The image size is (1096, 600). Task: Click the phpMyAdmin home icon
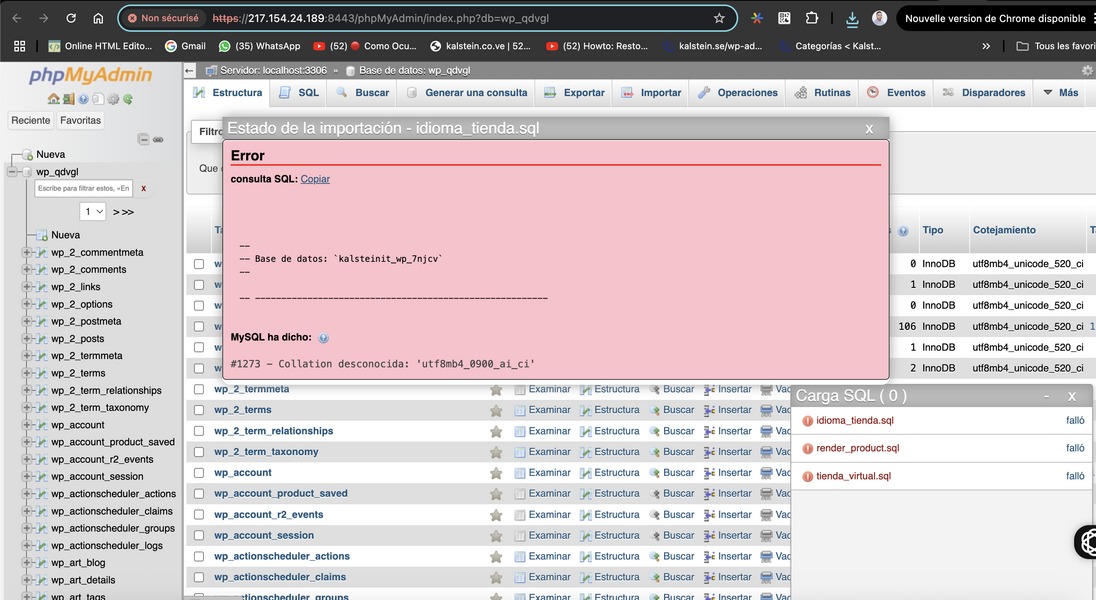(54, 99)
